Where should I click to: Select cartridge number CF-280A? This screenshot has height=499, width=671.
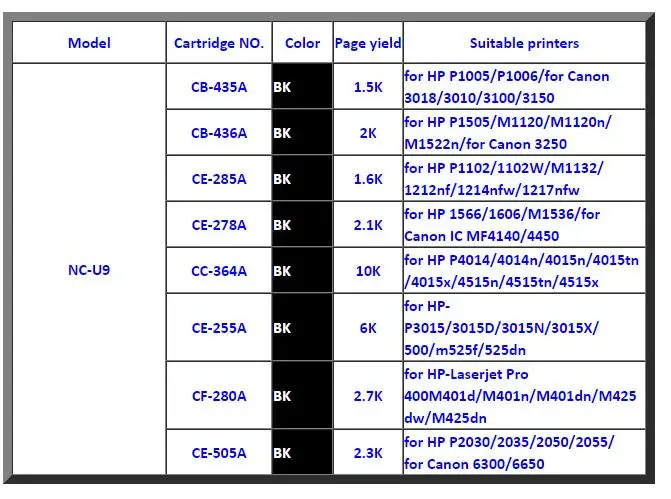(x=219, y=396)
